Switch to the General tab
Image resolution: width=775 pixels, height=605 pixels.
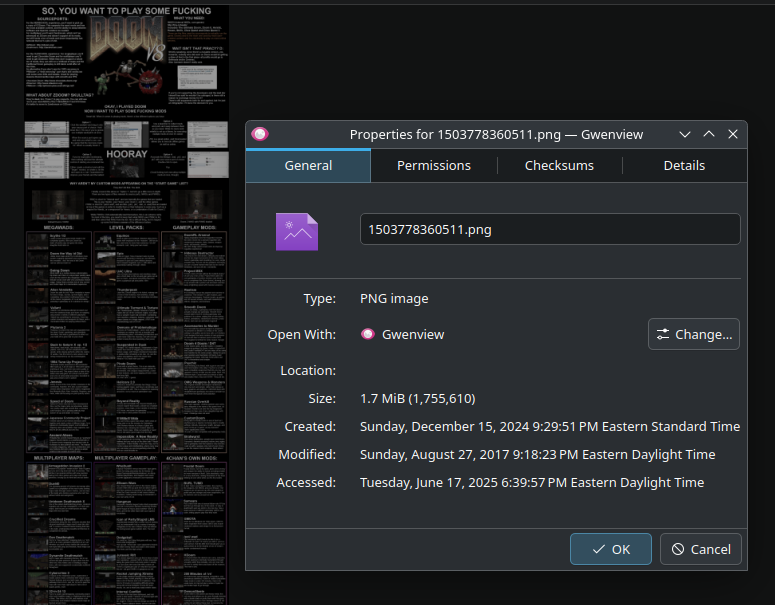click(x=308, y=166)
